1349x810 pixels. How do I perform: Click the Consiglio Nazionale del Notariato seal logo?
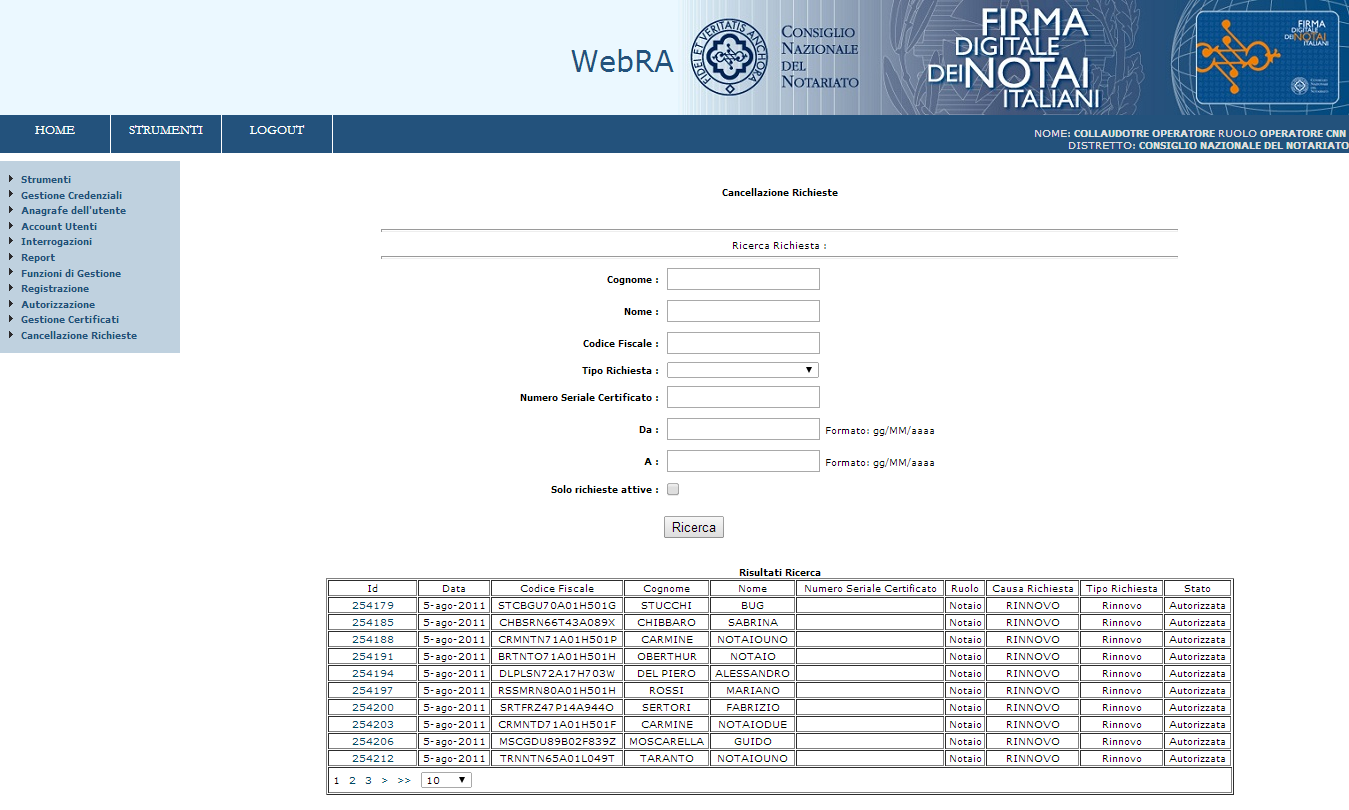[731, 58]
